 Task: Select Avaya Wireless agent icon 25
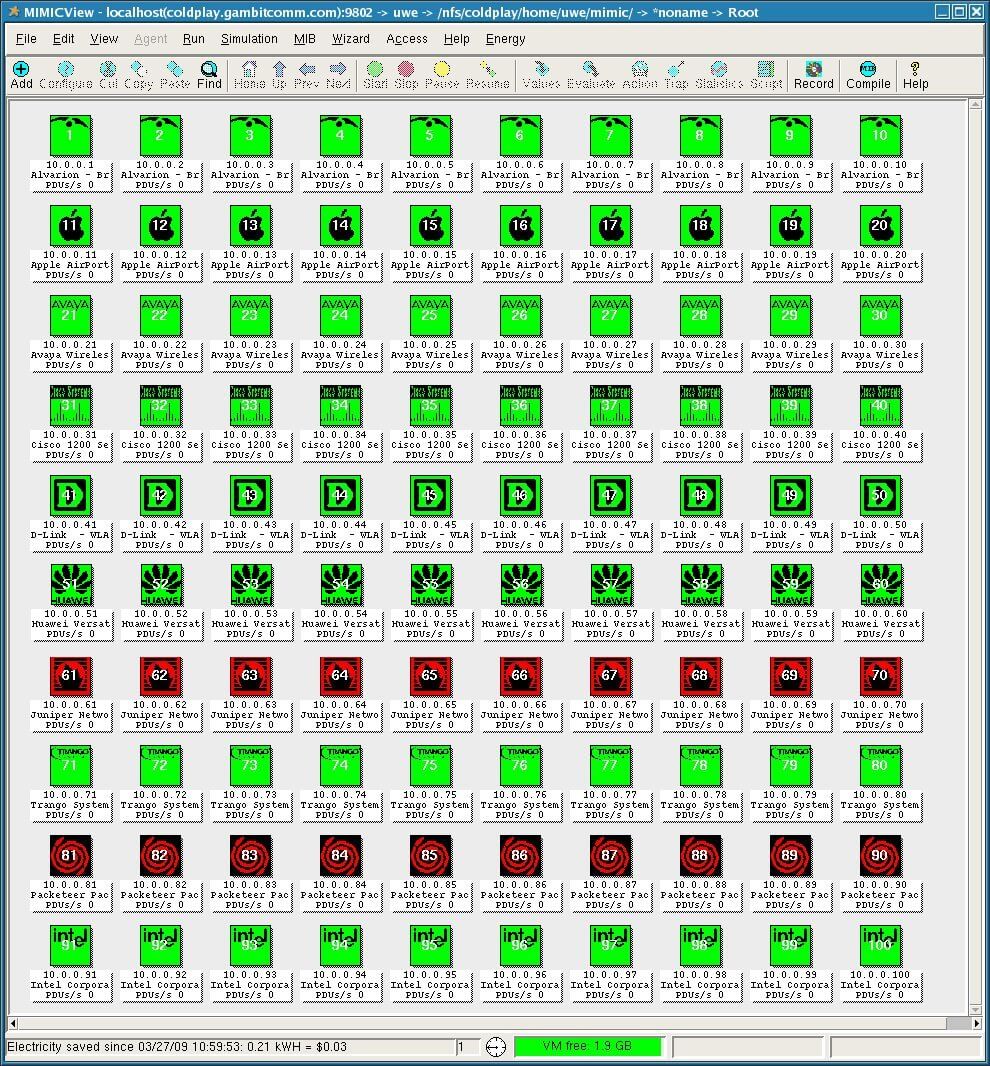[x=430, y=315]
